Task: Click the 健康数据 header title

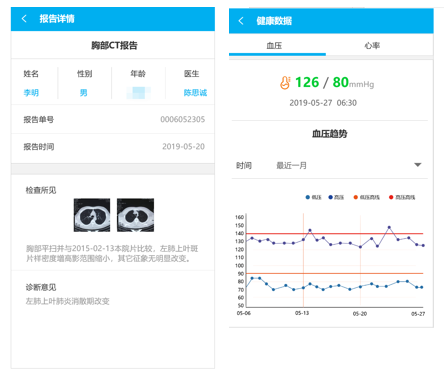Action: coord(274,21)
